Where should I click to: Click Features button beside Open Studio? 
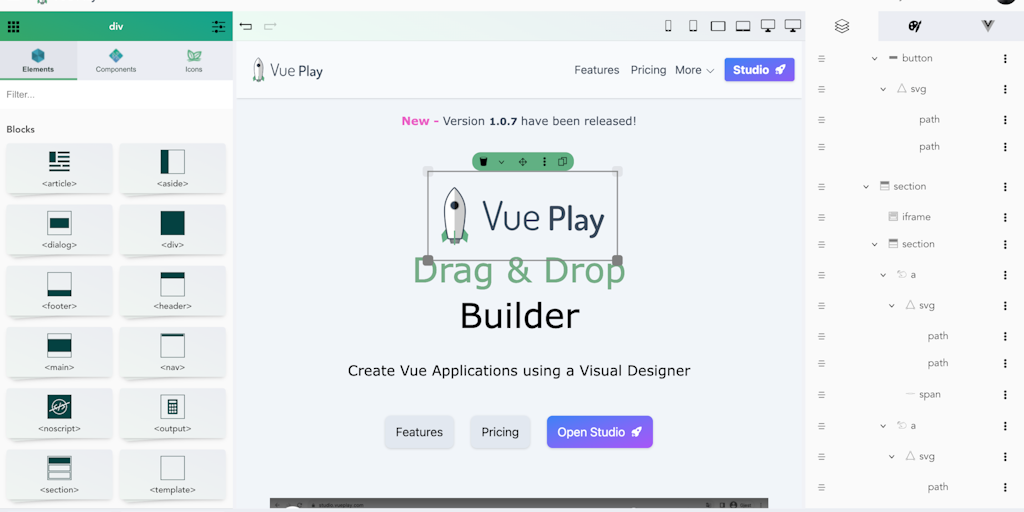point(419,432)
